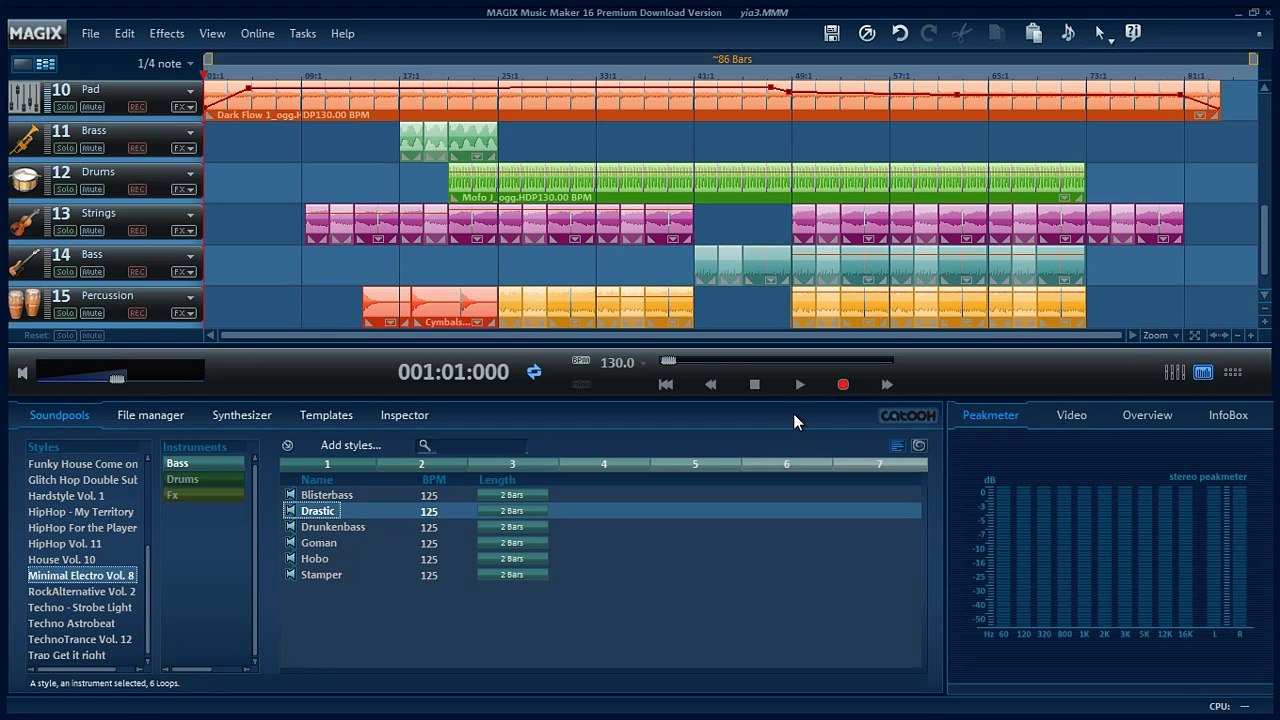Open mixer icon on the Pad track
1280x720 pixels.
coord(24,98)
